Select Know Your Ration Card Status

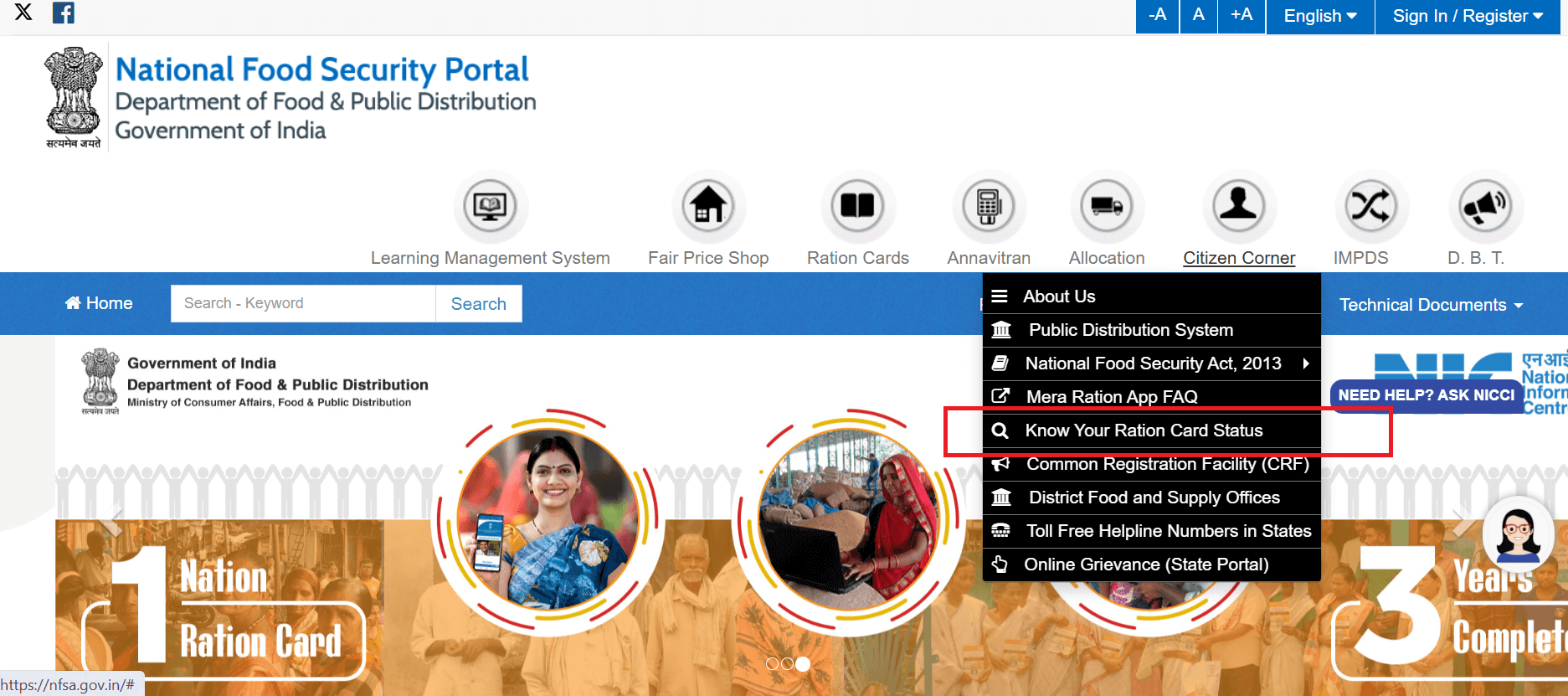(x=1144, y=430)
